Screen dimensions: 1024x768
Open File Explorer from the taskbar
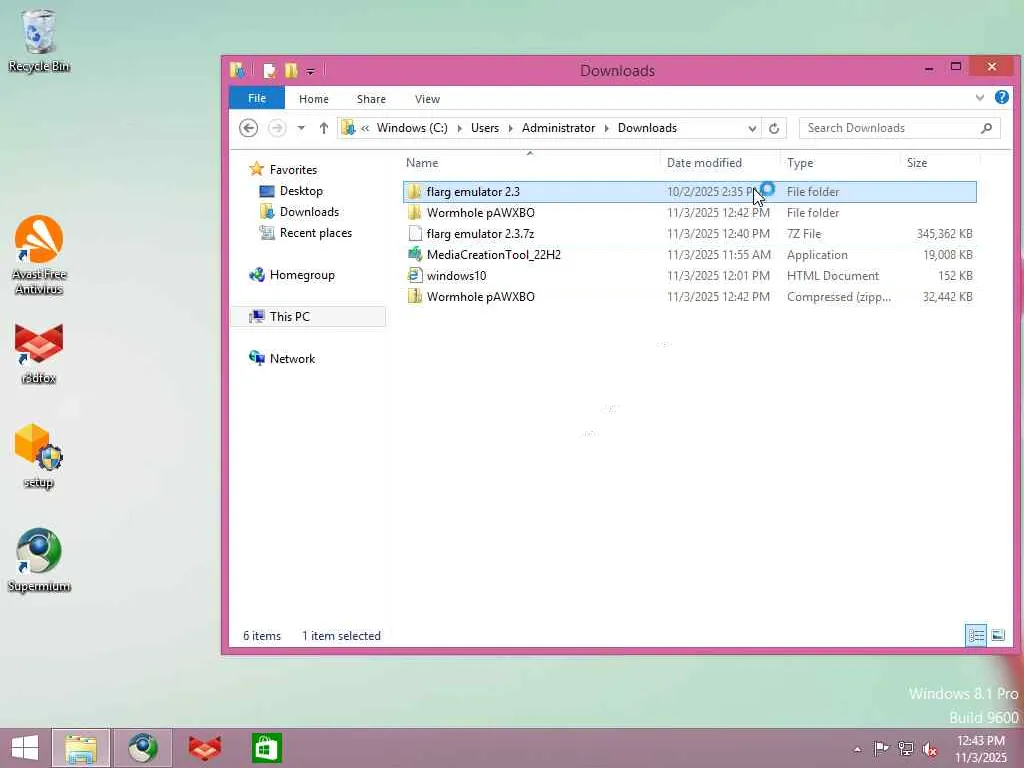(x=80, y=748)
